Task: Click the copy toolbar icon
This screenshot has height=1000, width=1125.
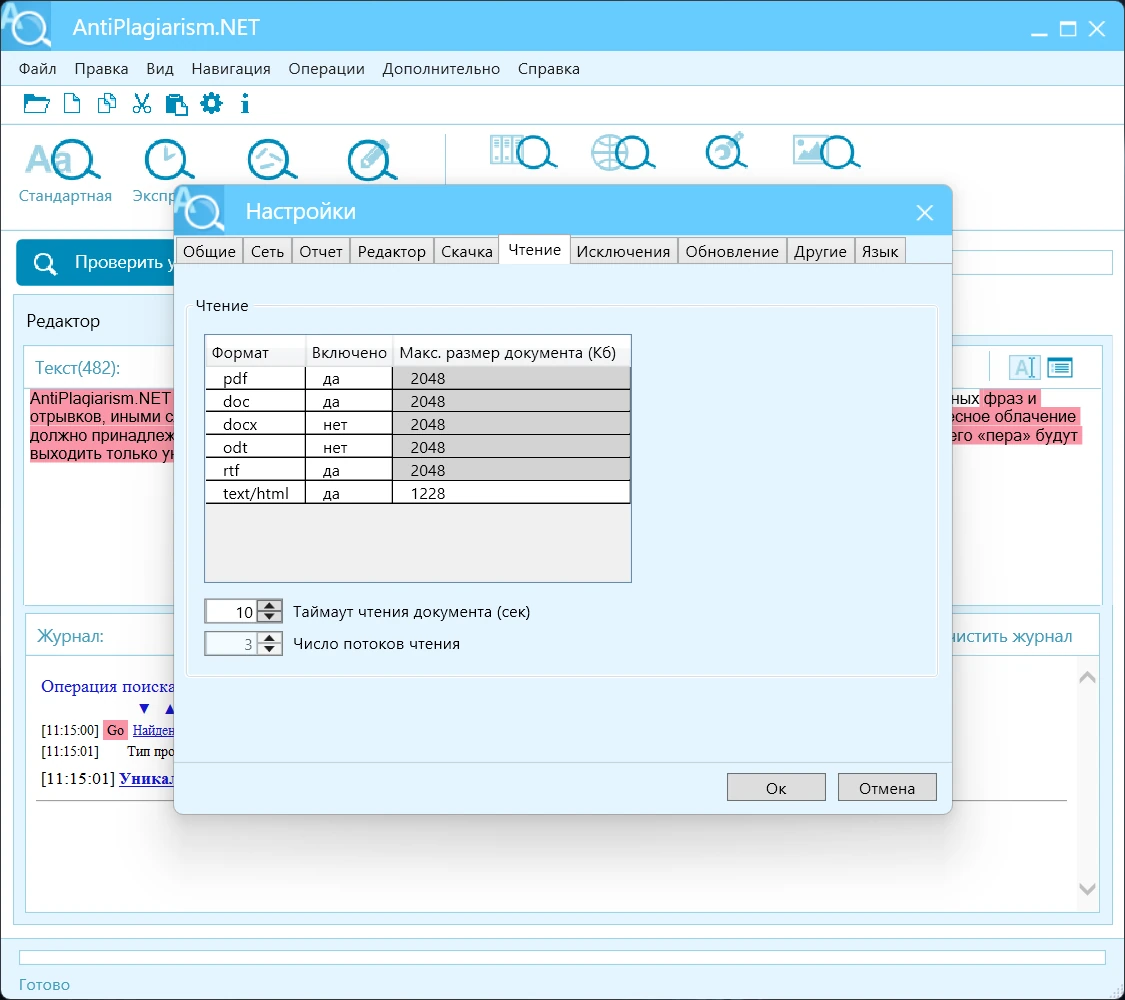Action: [x=107, y=104]
